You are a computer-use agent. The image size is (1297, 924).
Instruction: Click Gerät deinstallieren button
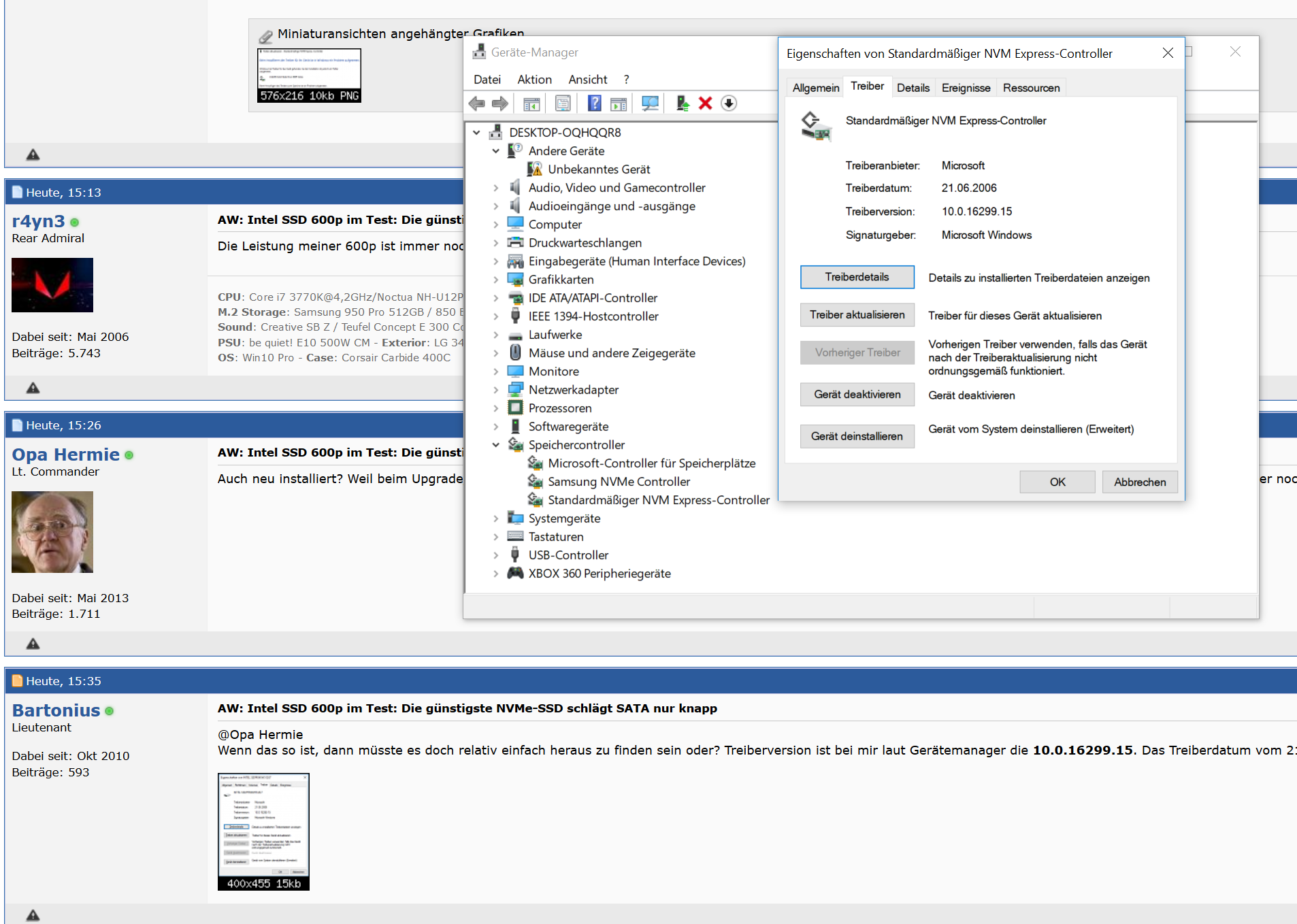[x=857, y=436]
